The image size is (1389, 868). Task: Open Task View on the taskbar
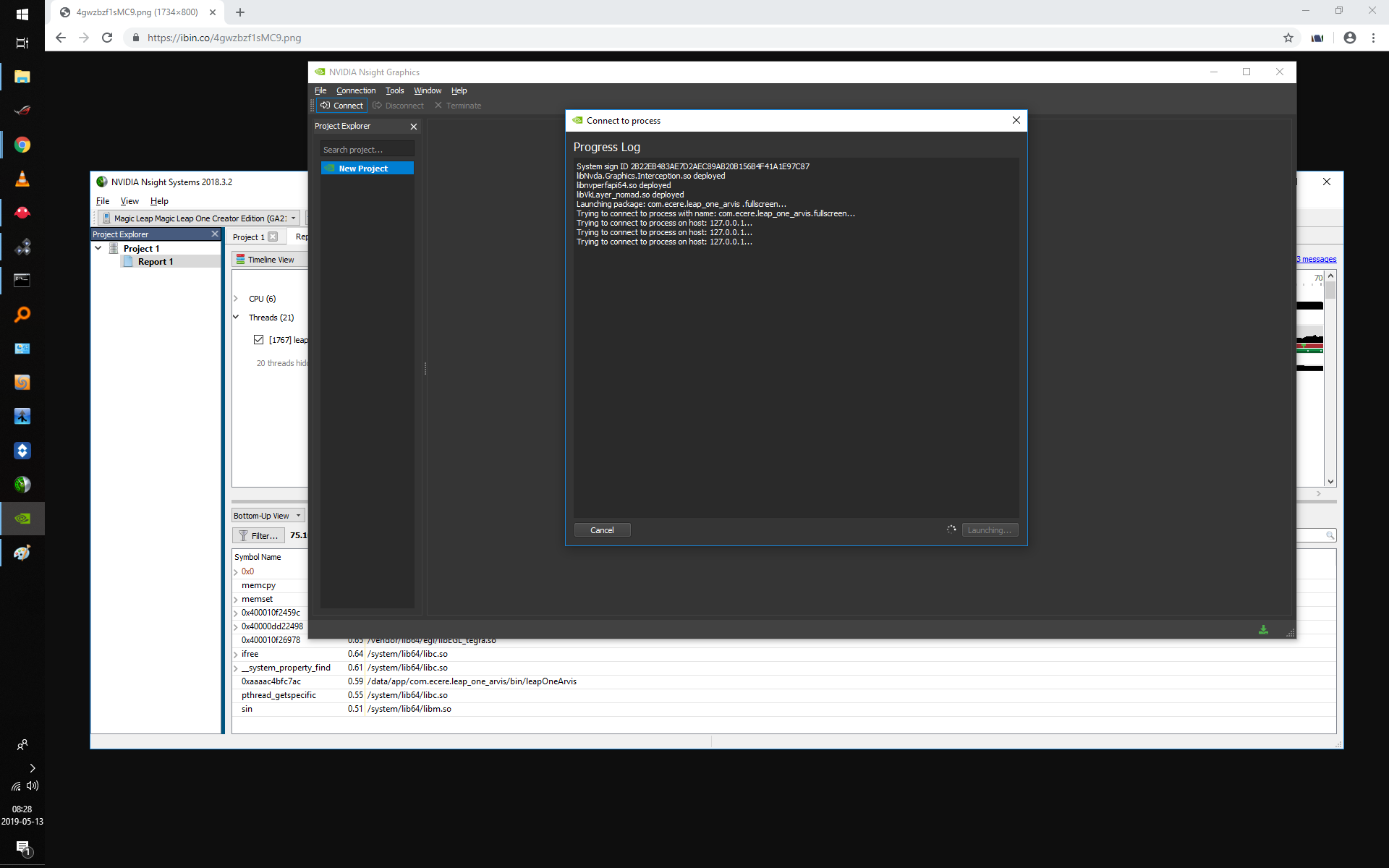pyautogui.click(x=22, y=43)
